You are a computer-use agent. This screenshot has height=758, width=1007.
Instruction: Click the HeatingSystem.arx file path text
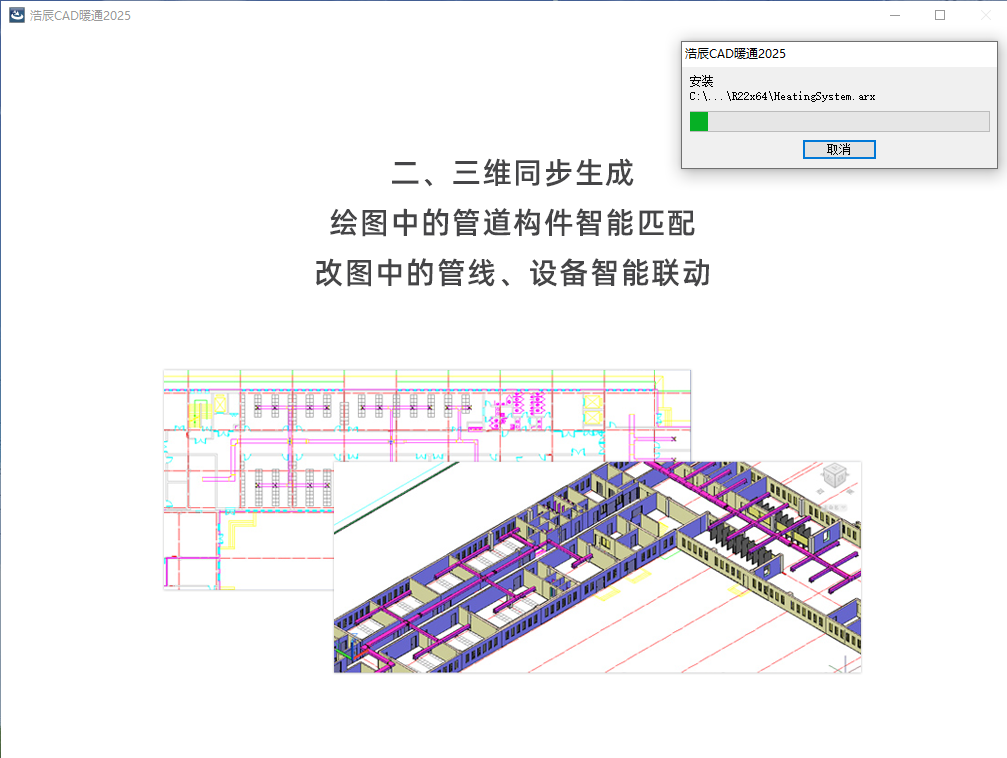point(780,98)
